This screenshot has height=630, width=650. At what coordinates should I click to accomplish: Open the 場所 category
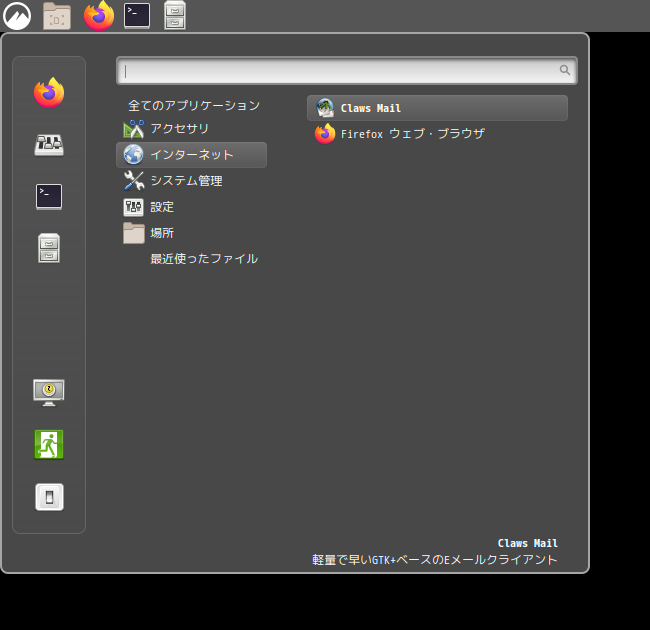click(192, 233)
